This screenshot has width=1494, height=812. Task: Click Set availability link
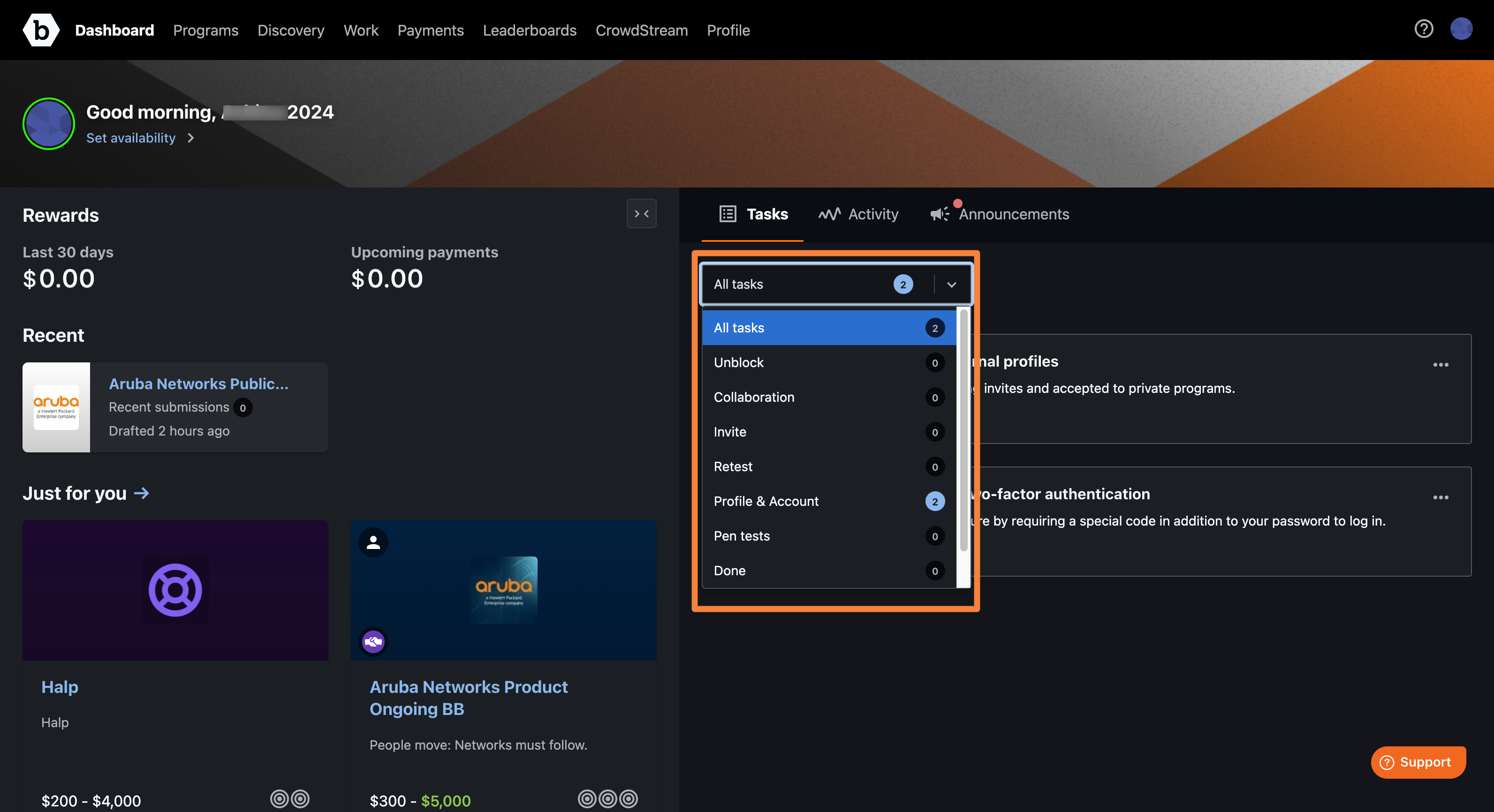(x=130, y=137)
